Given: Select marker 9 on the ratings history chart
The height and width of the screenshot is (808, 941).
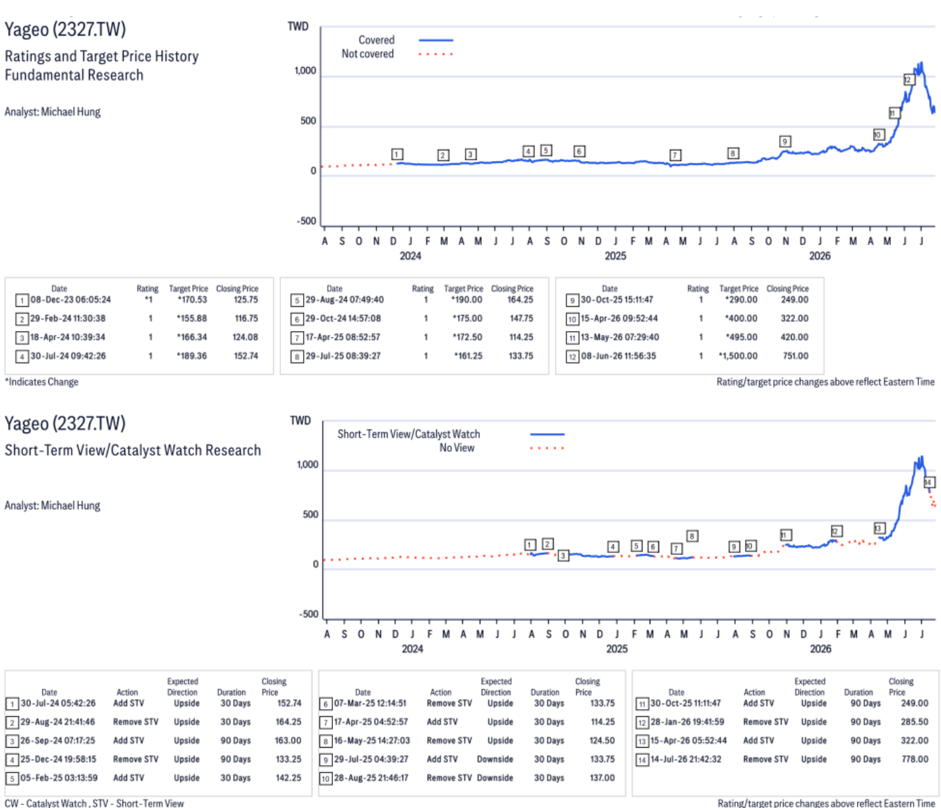Looking at the screenshot, I should click(785, 142).
